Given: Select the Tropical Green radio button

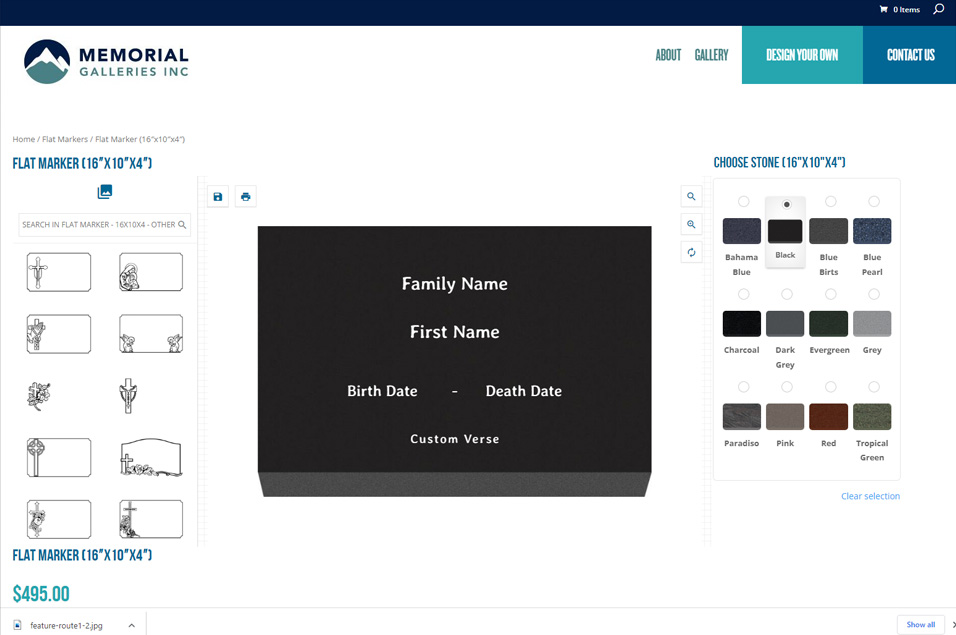Looking at the screenshot, I should point(873,387).
